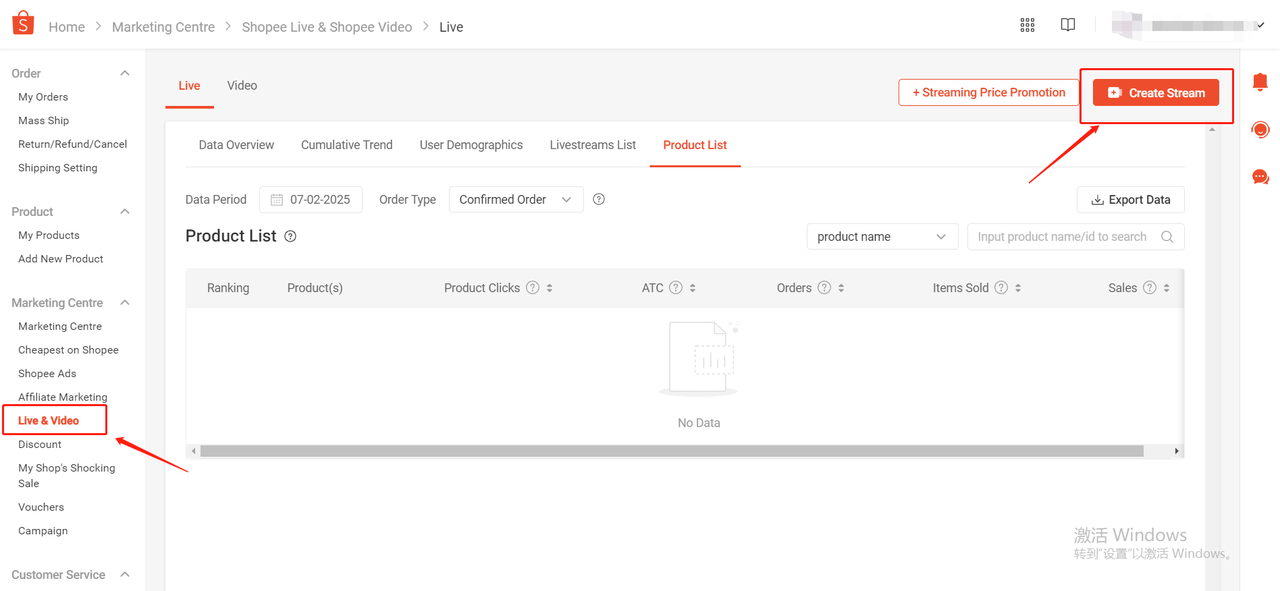Open the apps grid icon
Image resolution: width=1280 pixels, height=591 pixels.
(x=1027, y=25)
